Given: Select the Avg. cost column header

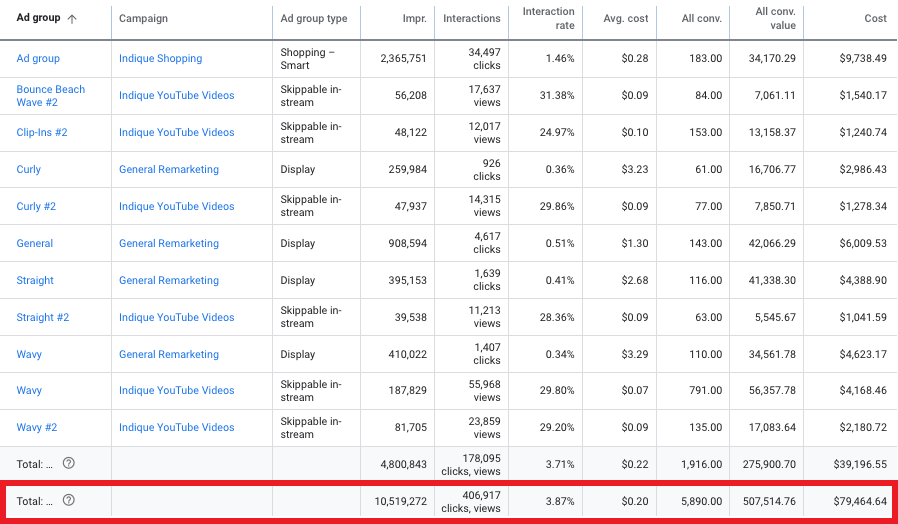Looking at the screenshot, I should coord(628,18).
